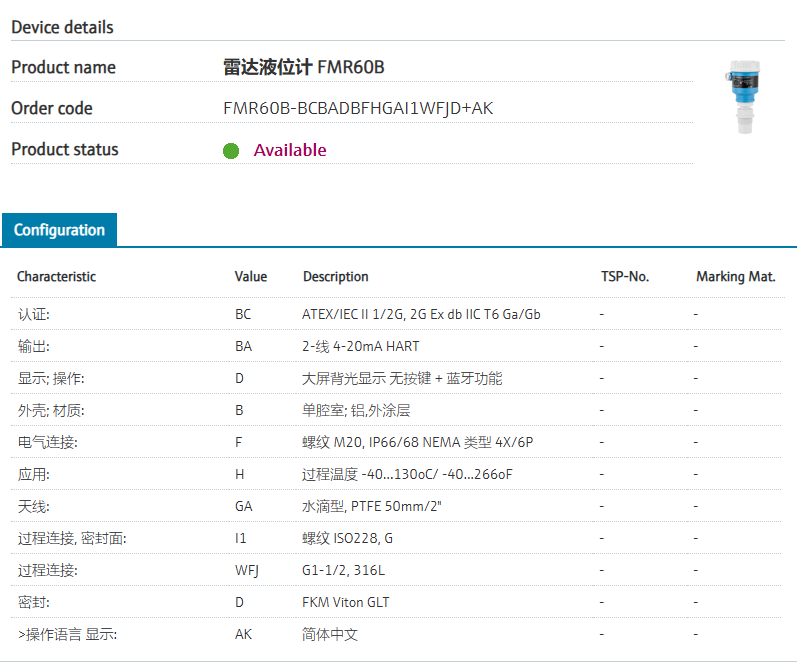Click the Characteristic column header
This screenshot has width=797, height=662.
point(56,276)
